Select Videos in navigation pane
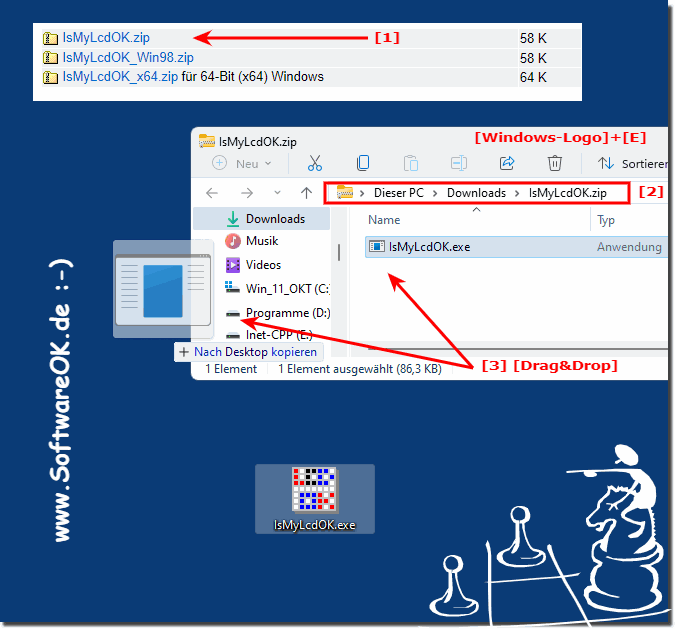Screen dimensions: 675x629 pos(261,265)
